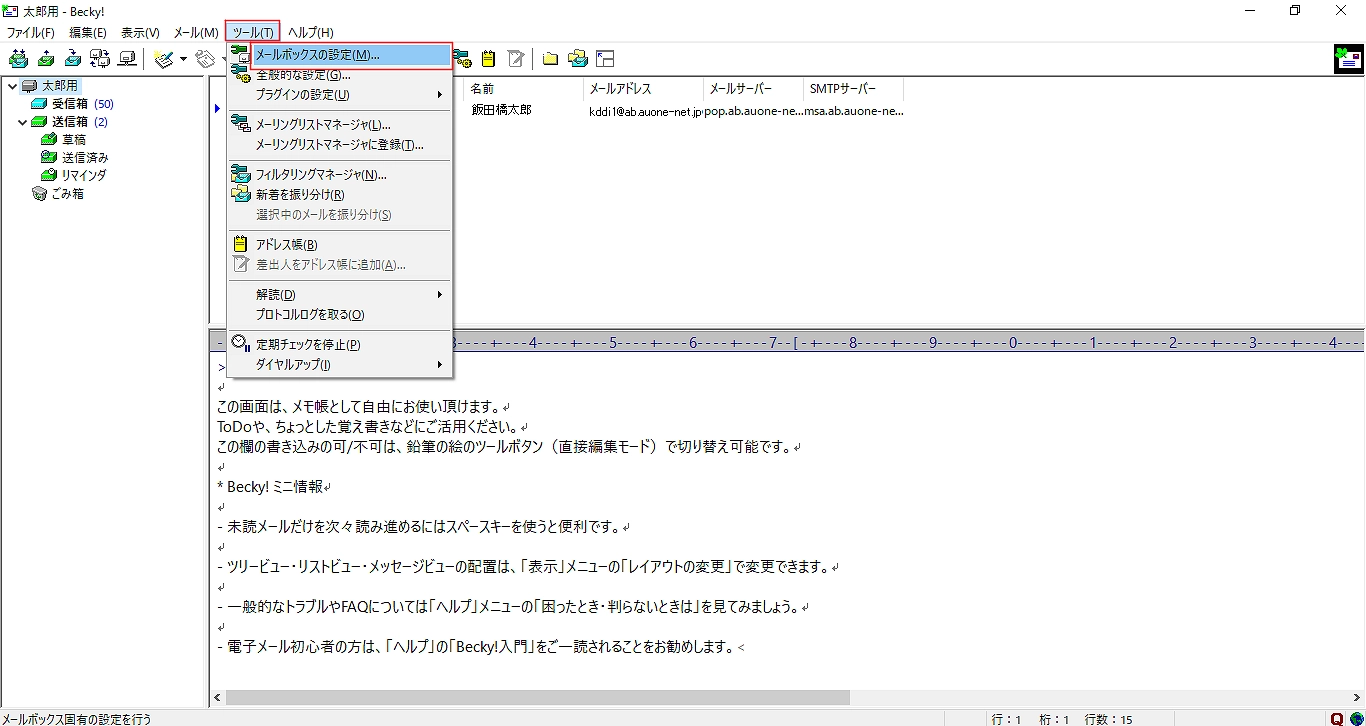The image size is (1366, 726).
Task: Click the greyed add-sender-to-address-book toolbar icon
Action: tap(516, 59)
